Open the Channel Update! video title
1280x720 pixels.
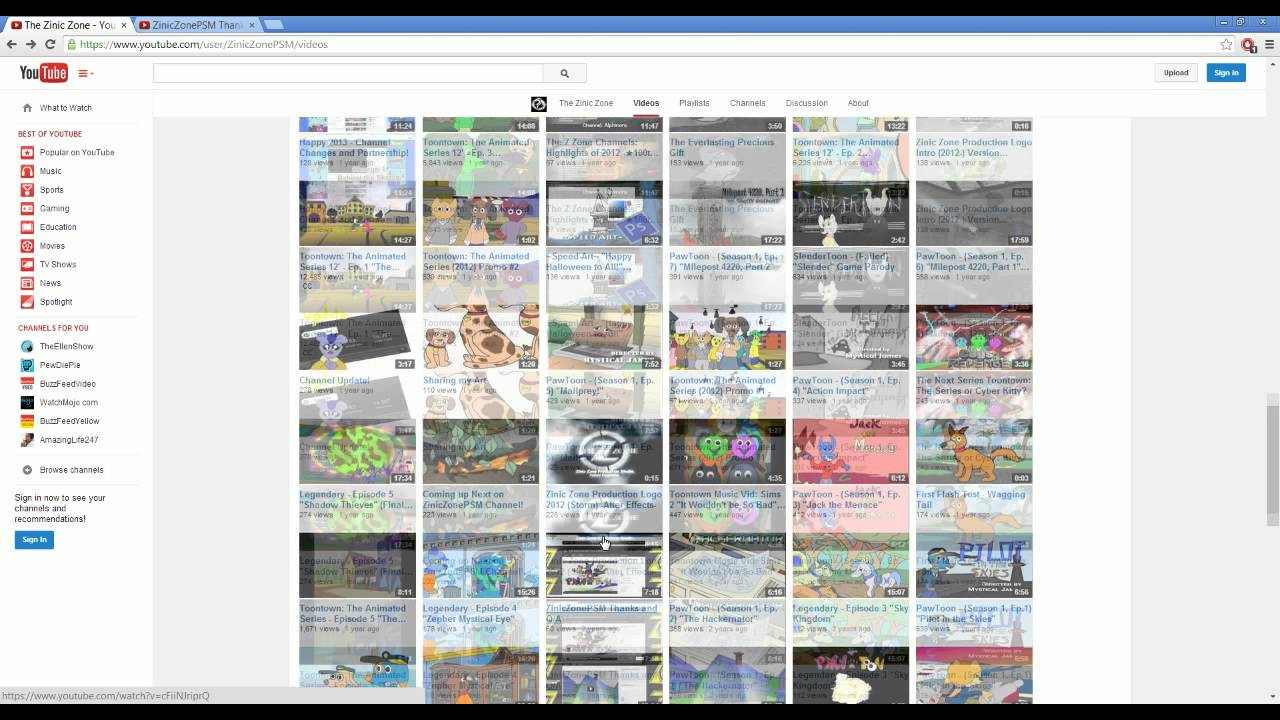[335, 380]
